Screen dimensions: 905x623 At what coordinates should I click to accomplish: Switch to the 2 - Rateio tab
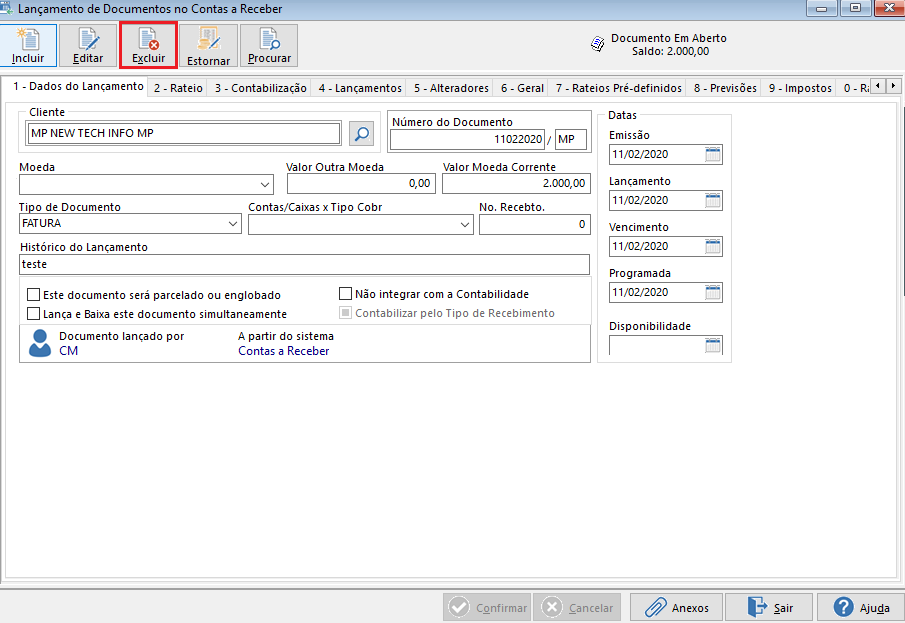point(178,88)
